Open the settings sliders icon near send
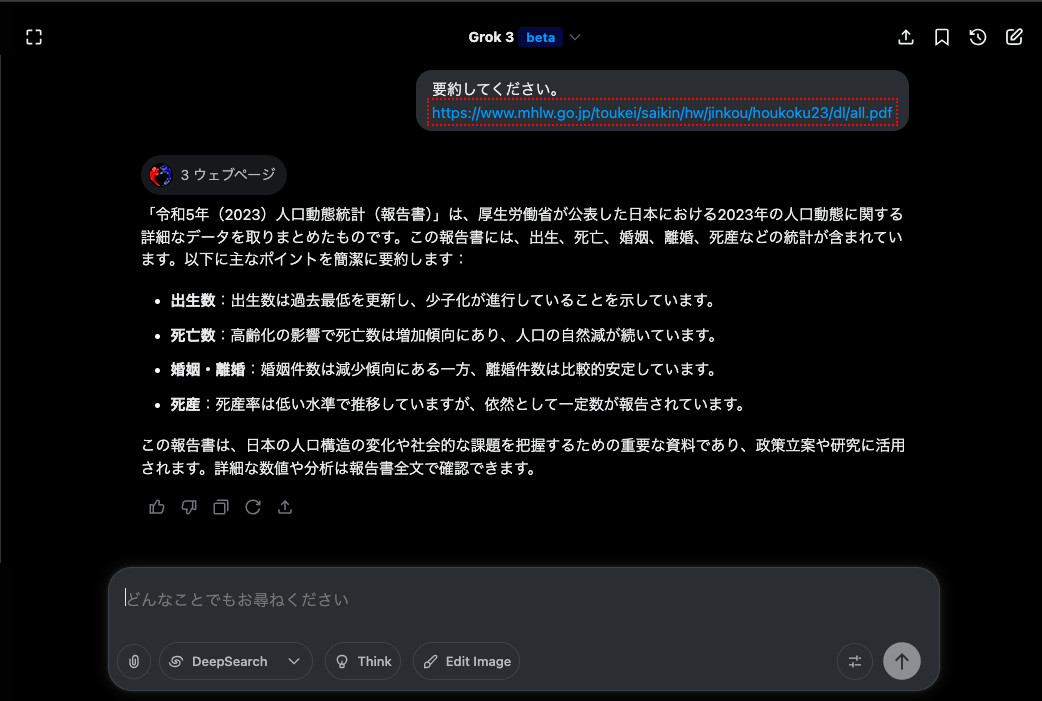This screenshot has width=1042, height=701. coord(855,661)
